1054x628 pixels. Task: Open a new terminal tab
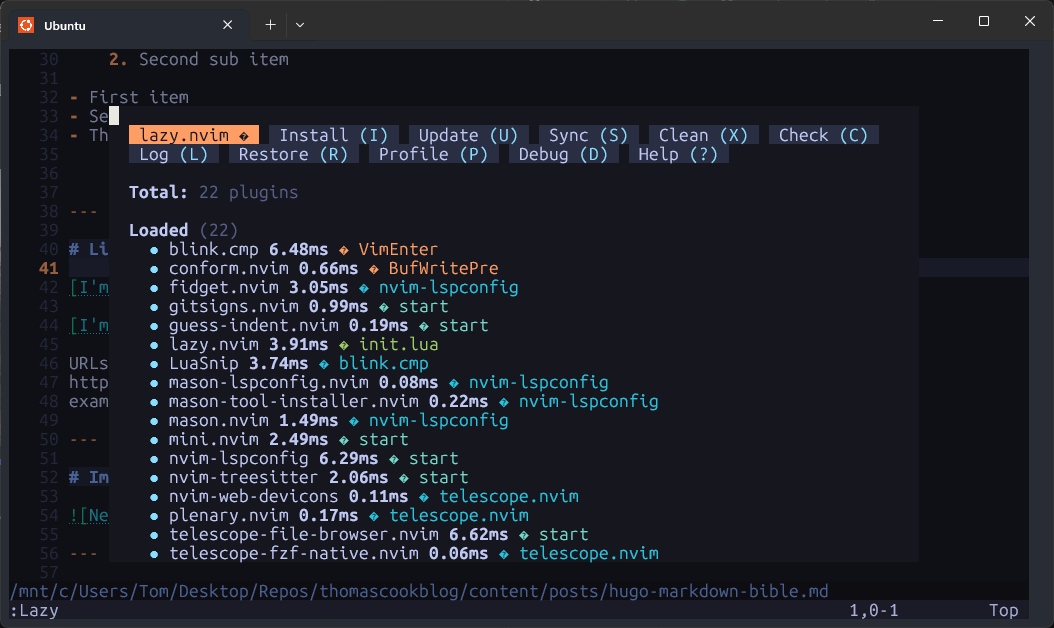click(x=270, y=25)
